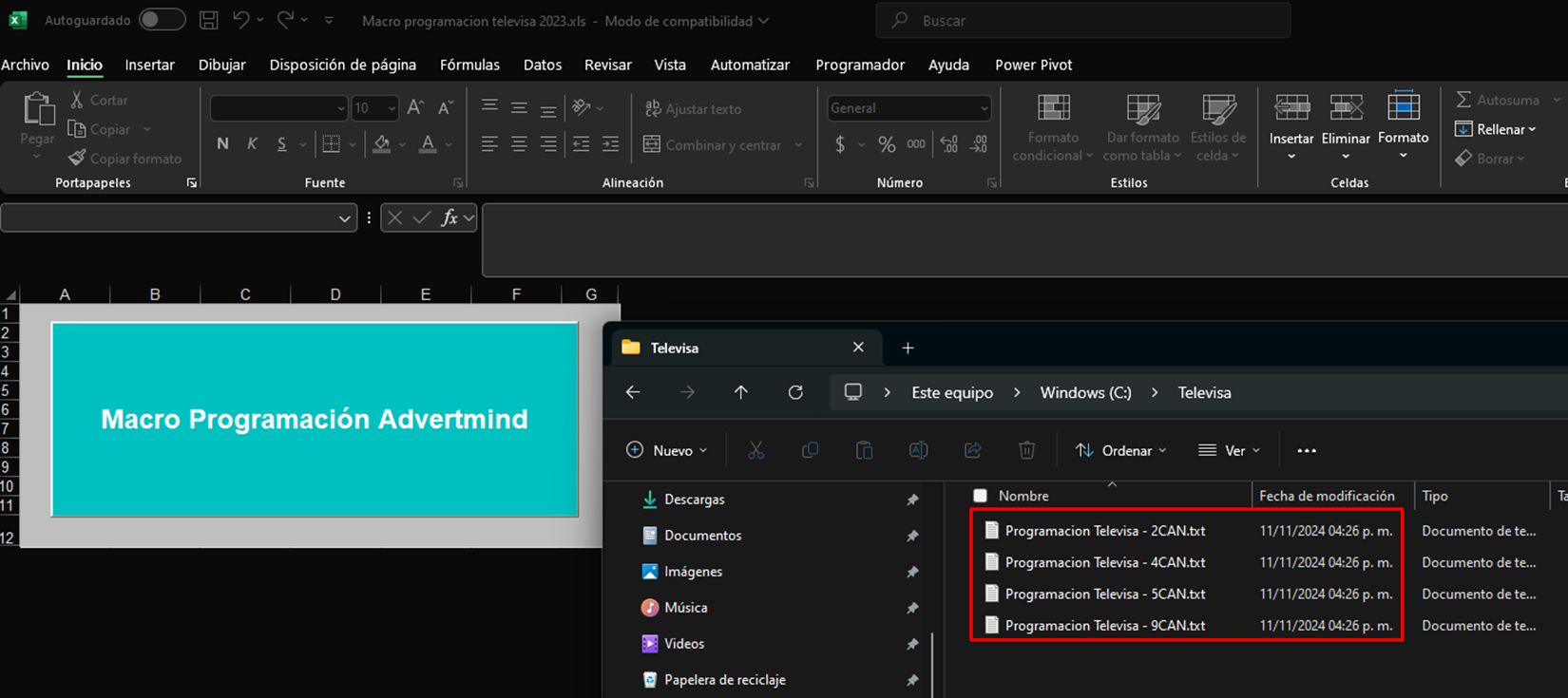
Task: Open a new Explorer tab with plus
Action: (x=908, y=348)
